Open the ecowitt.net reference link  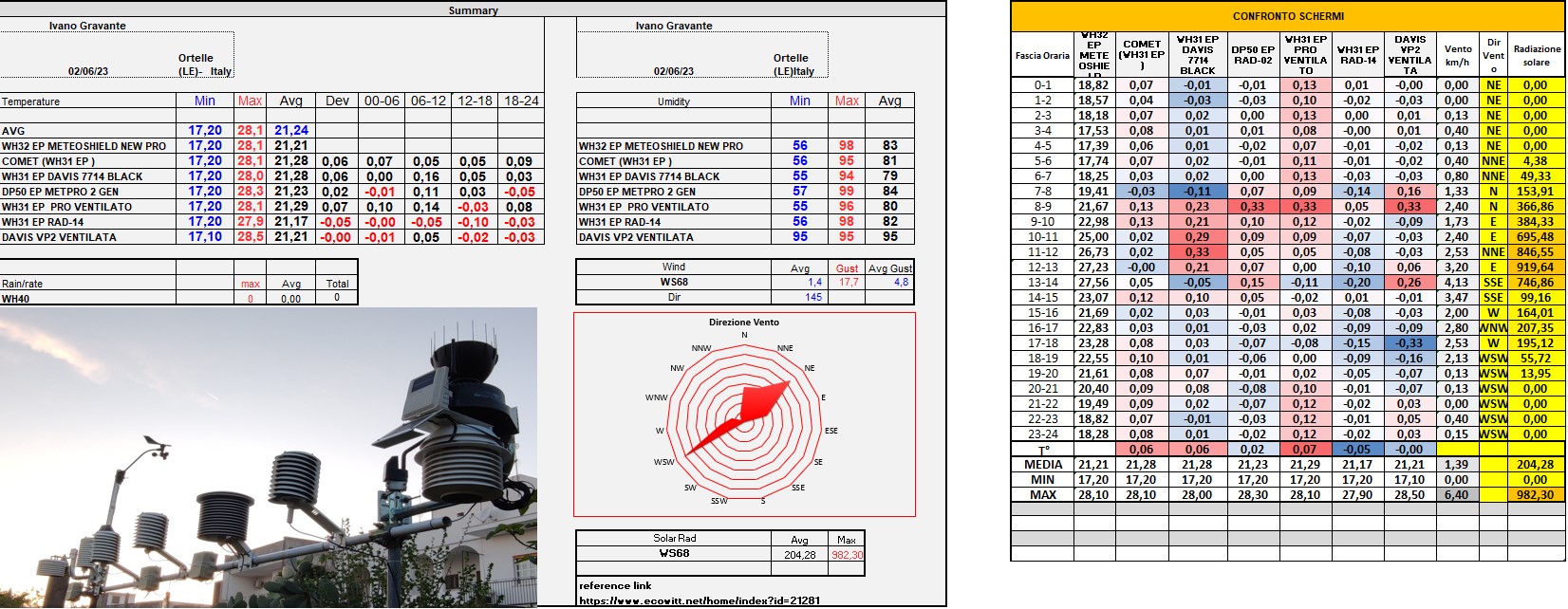coord(699,600)
